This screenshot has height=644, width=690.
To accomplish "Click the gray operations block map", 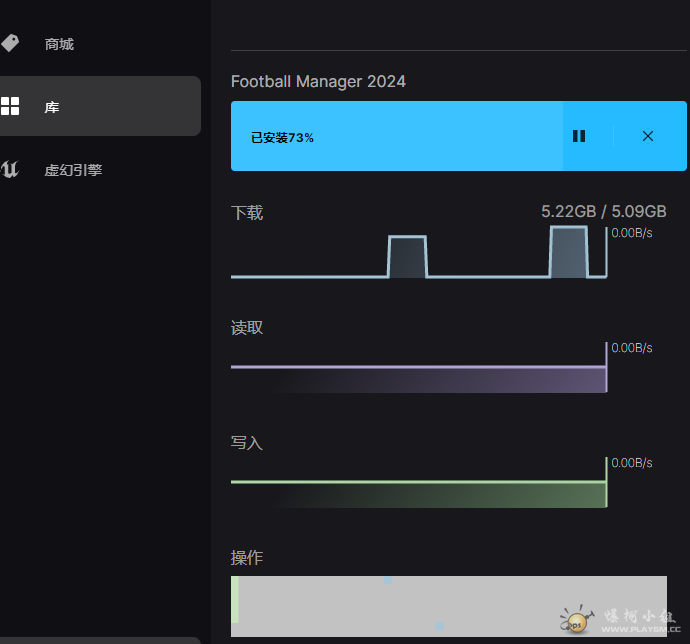I will [449, 606].
